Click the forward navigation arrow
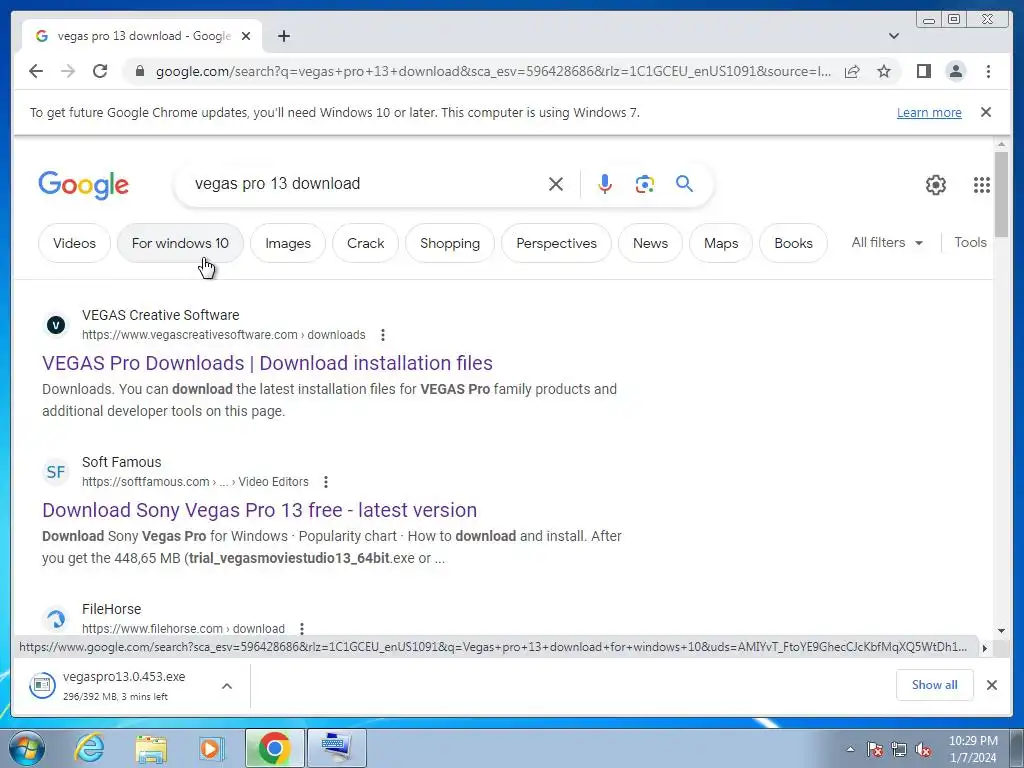Image resolution: width=1024 pixels, height=768 pixels. pos(68,71)
